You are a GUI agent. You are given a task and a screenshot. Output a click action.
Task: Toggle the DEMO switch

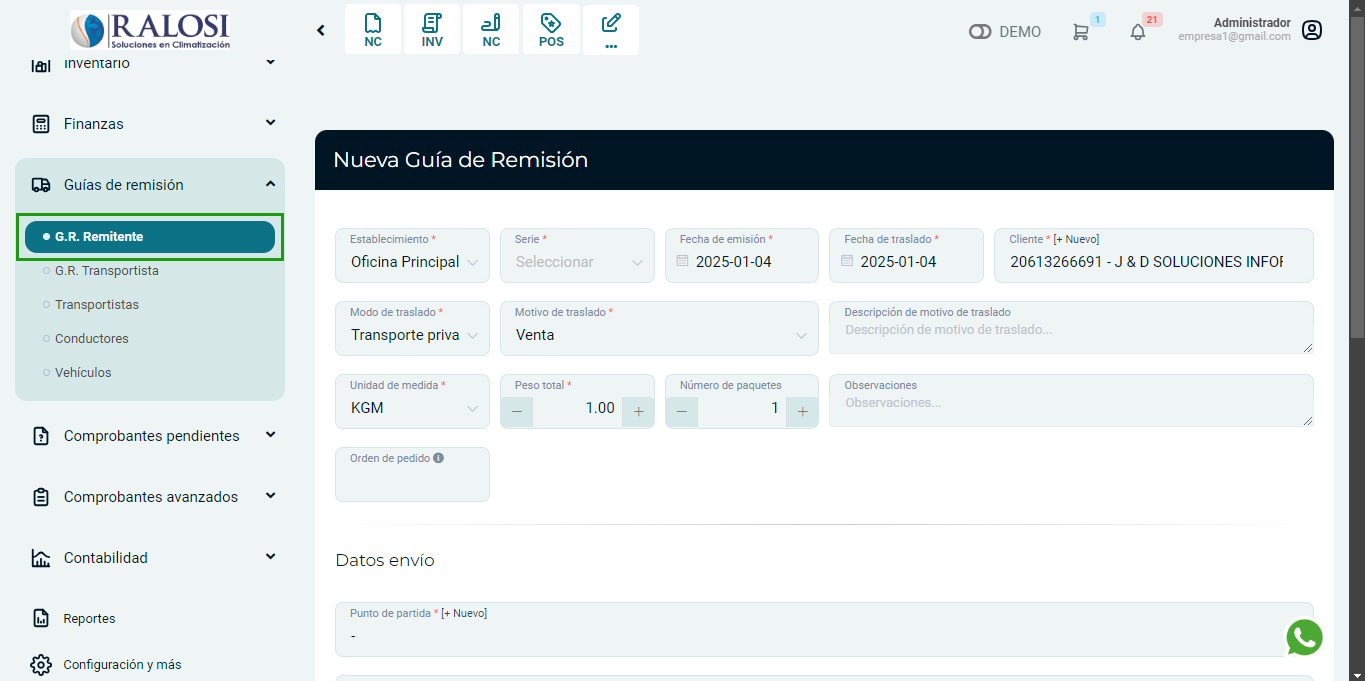click(x=980, y=32)
